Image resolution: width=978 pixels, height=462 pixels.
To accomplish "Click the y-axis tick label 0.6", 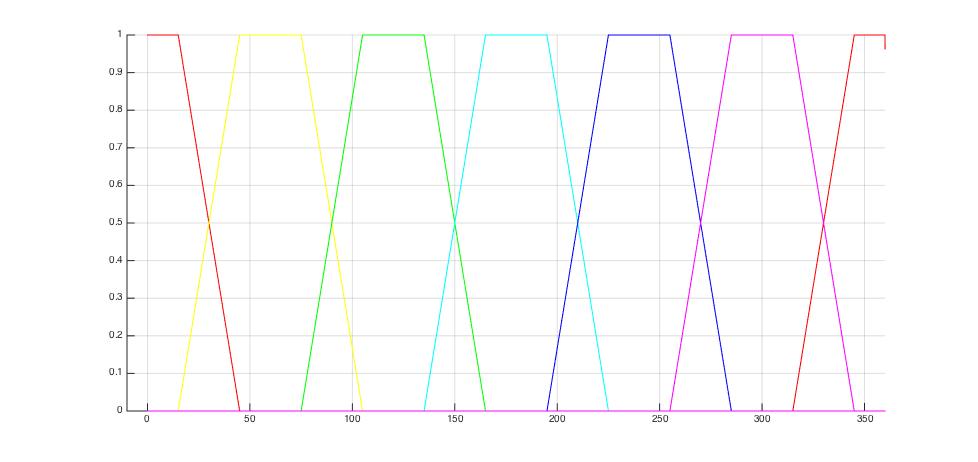I will 115,185.
